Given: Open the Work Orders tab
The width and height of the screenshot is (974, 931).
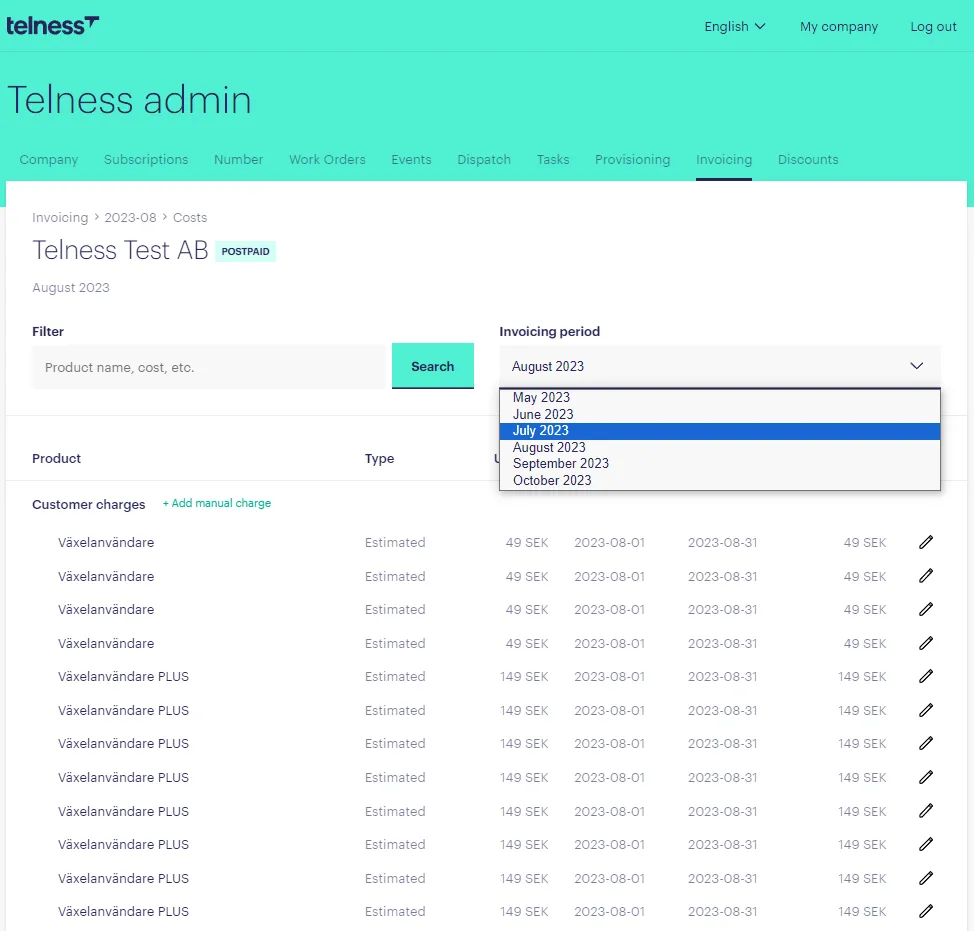Looking at the screenshot, I should click(327, 160).
